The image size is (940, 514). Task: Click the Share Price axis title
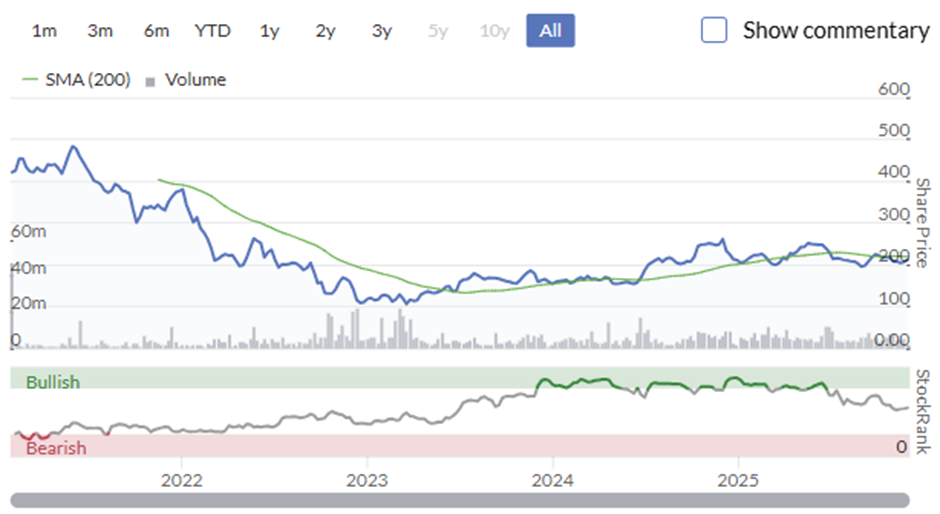[x=923, y=223]
